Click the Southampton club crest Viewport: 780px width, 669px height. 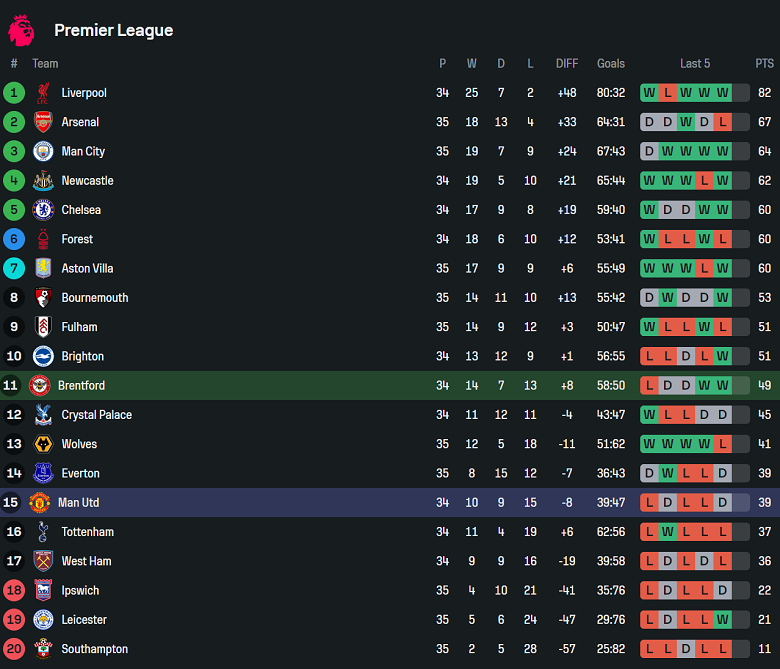tap(43, 649)
